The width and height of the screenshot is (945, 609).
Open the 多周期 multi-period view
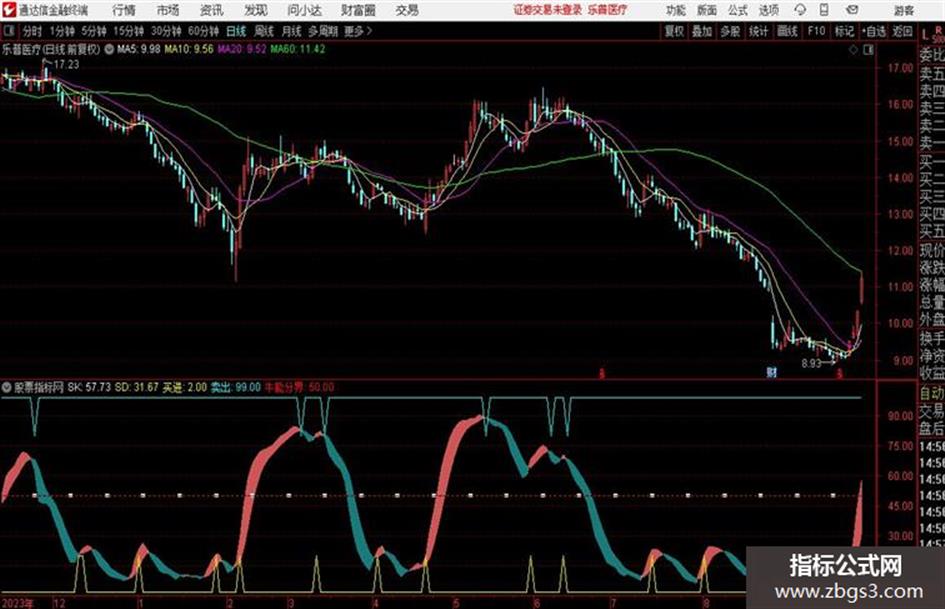tap(323, 31)
